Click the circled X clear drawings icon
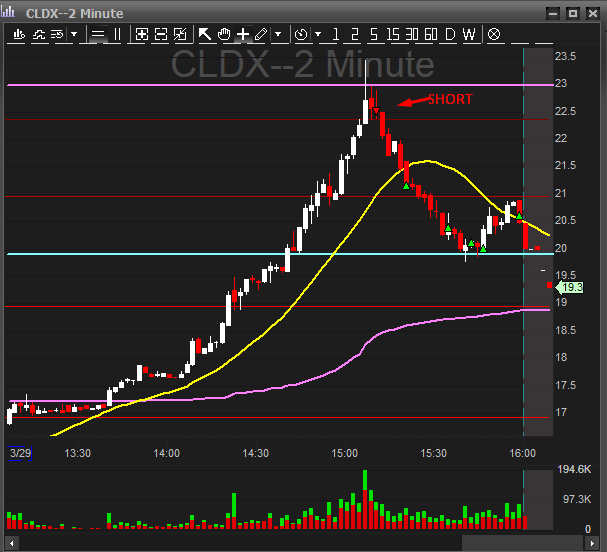 click(x=494, y=34)
